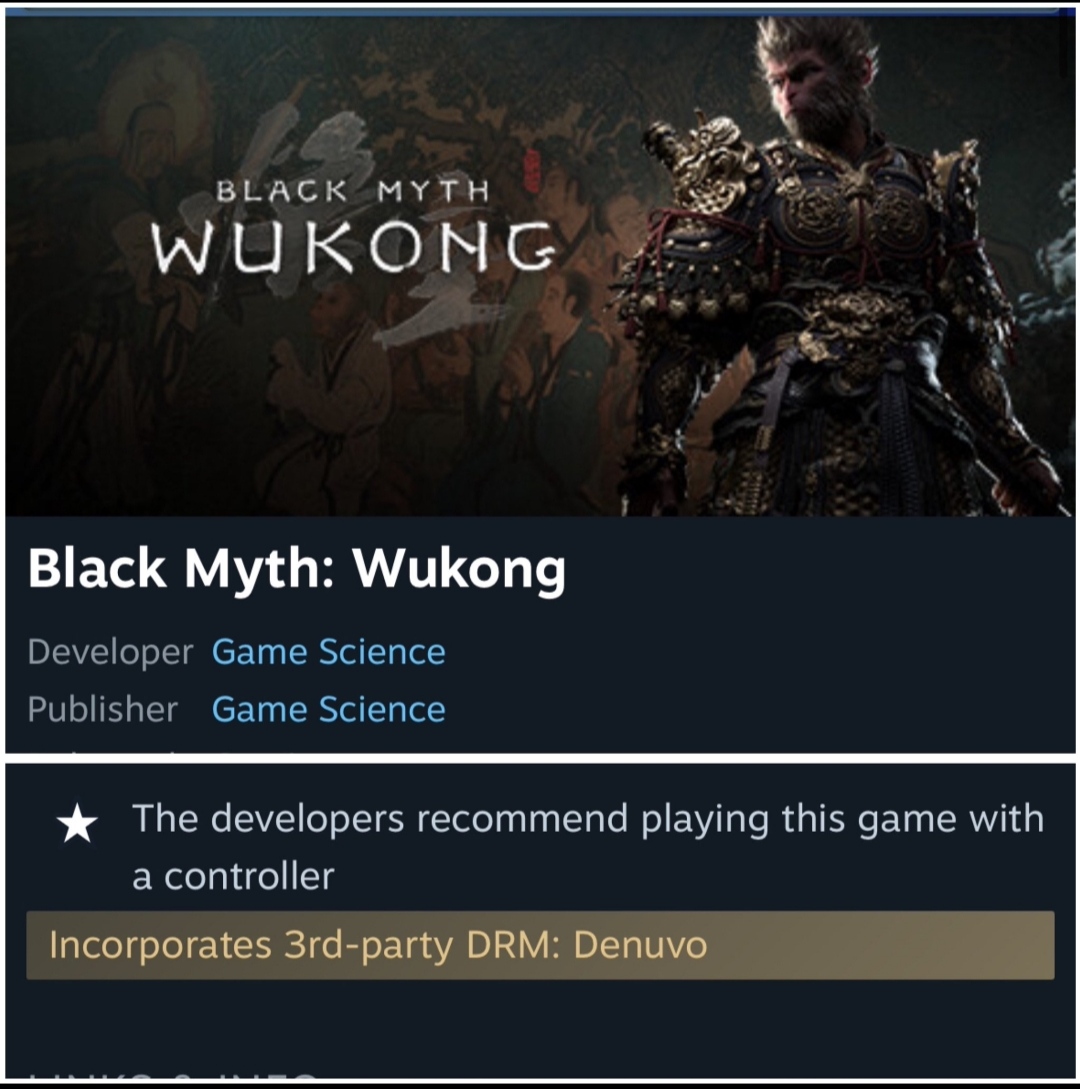Click the small BLACK MYTH banner text

tap(353, 190)
